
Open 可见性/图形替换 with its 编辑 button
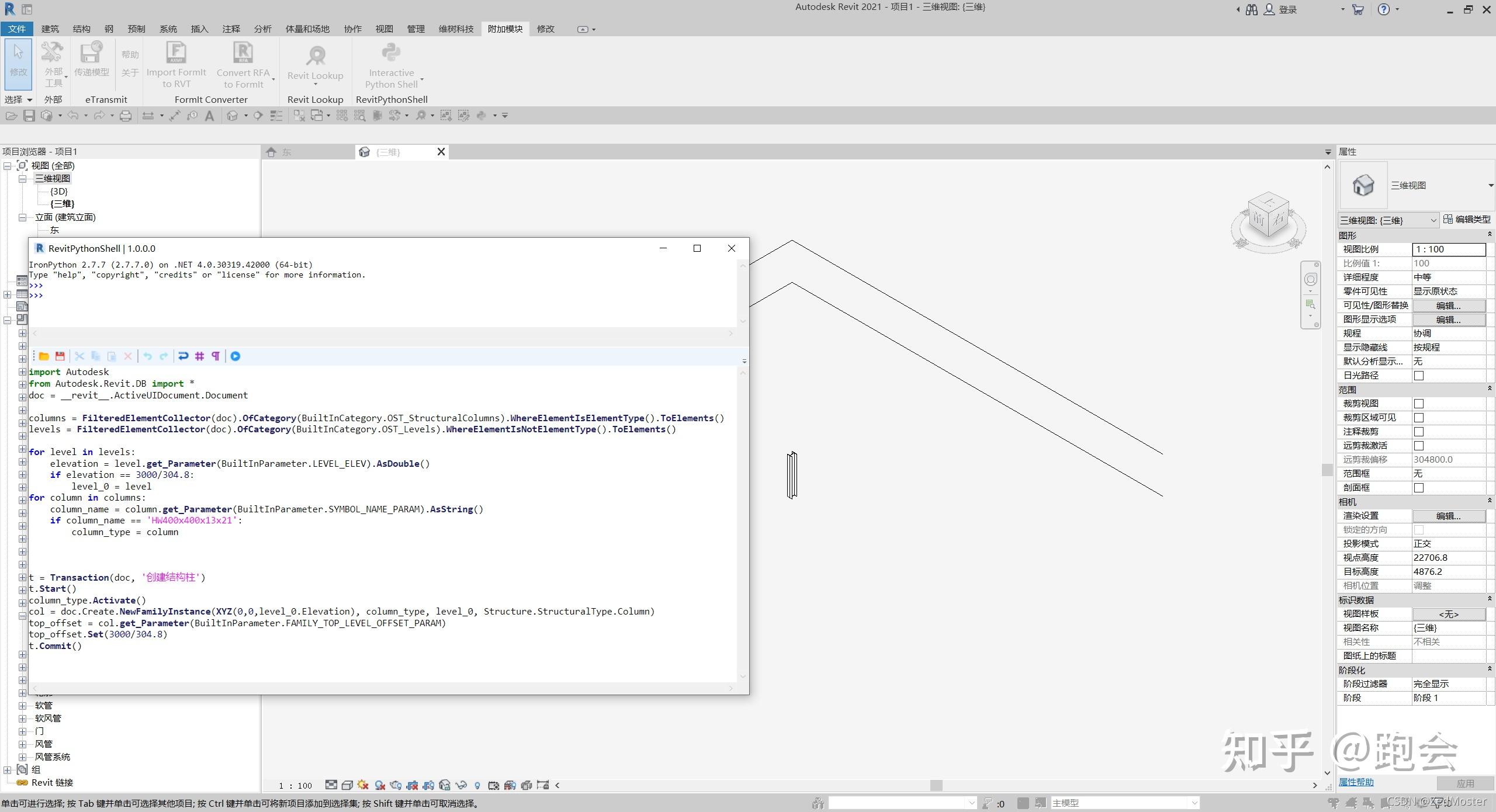[1449, 305]
